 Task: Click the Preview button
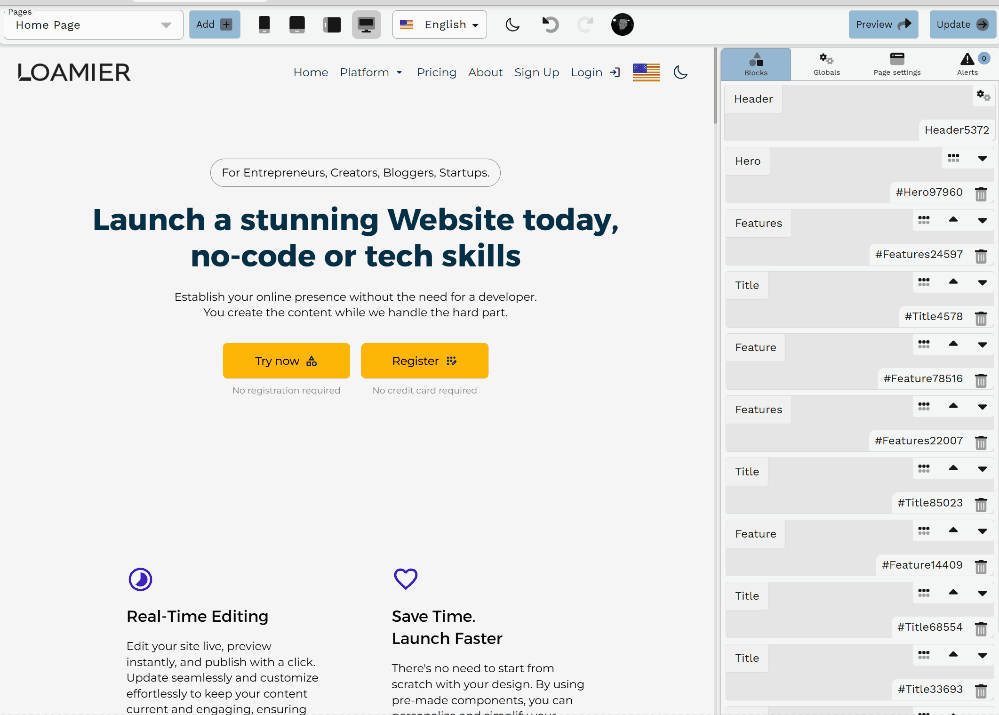point(884,25)
